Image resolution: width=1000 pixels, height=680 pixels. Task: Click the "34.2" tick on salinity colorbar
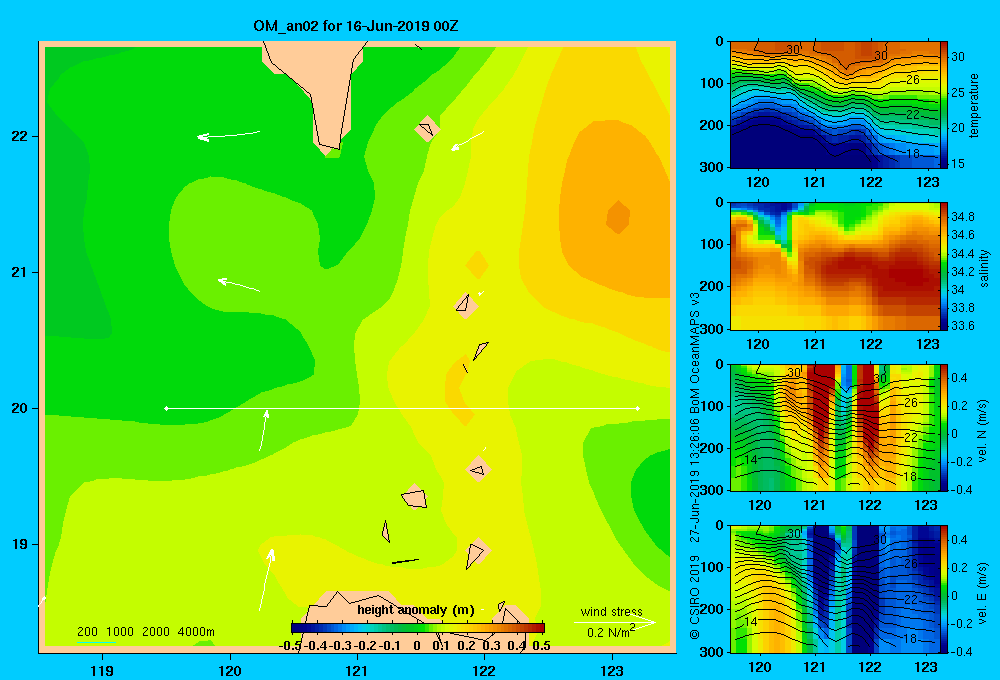click(963, 272)
